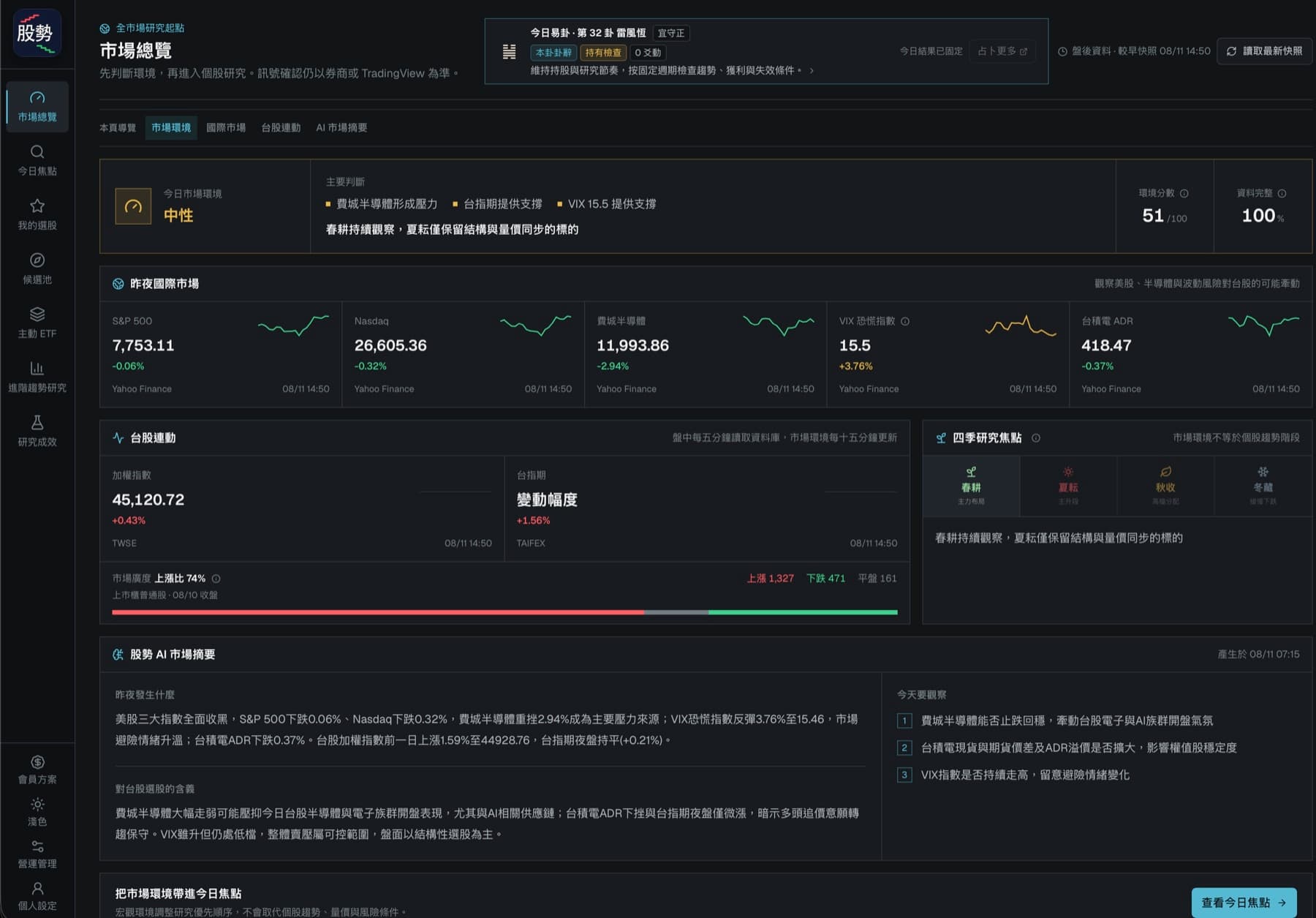Click the clock icon beside 盤後資料

(x=1062, y=51)
